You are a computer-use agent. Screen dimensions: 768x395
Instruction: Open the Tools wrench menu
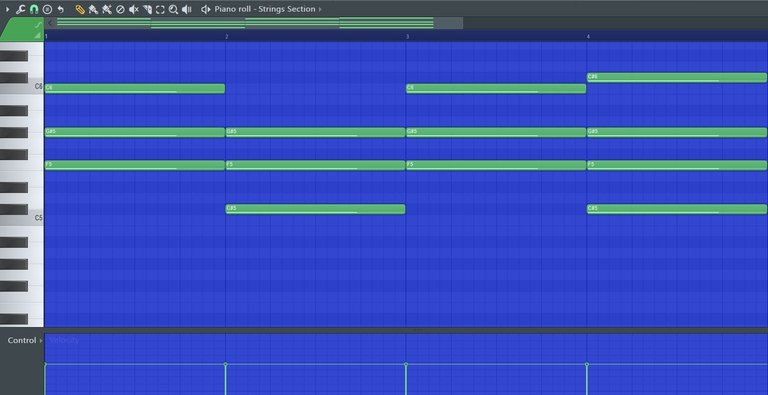click(x=20, y=9)
